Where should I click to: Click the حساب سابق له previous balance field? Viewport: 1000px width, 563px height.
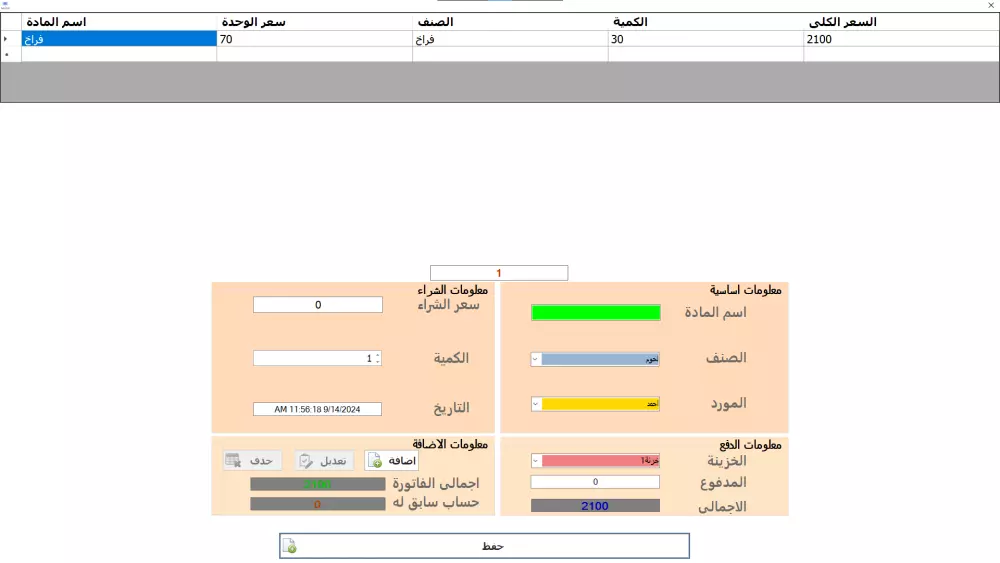tap(318, 504)
